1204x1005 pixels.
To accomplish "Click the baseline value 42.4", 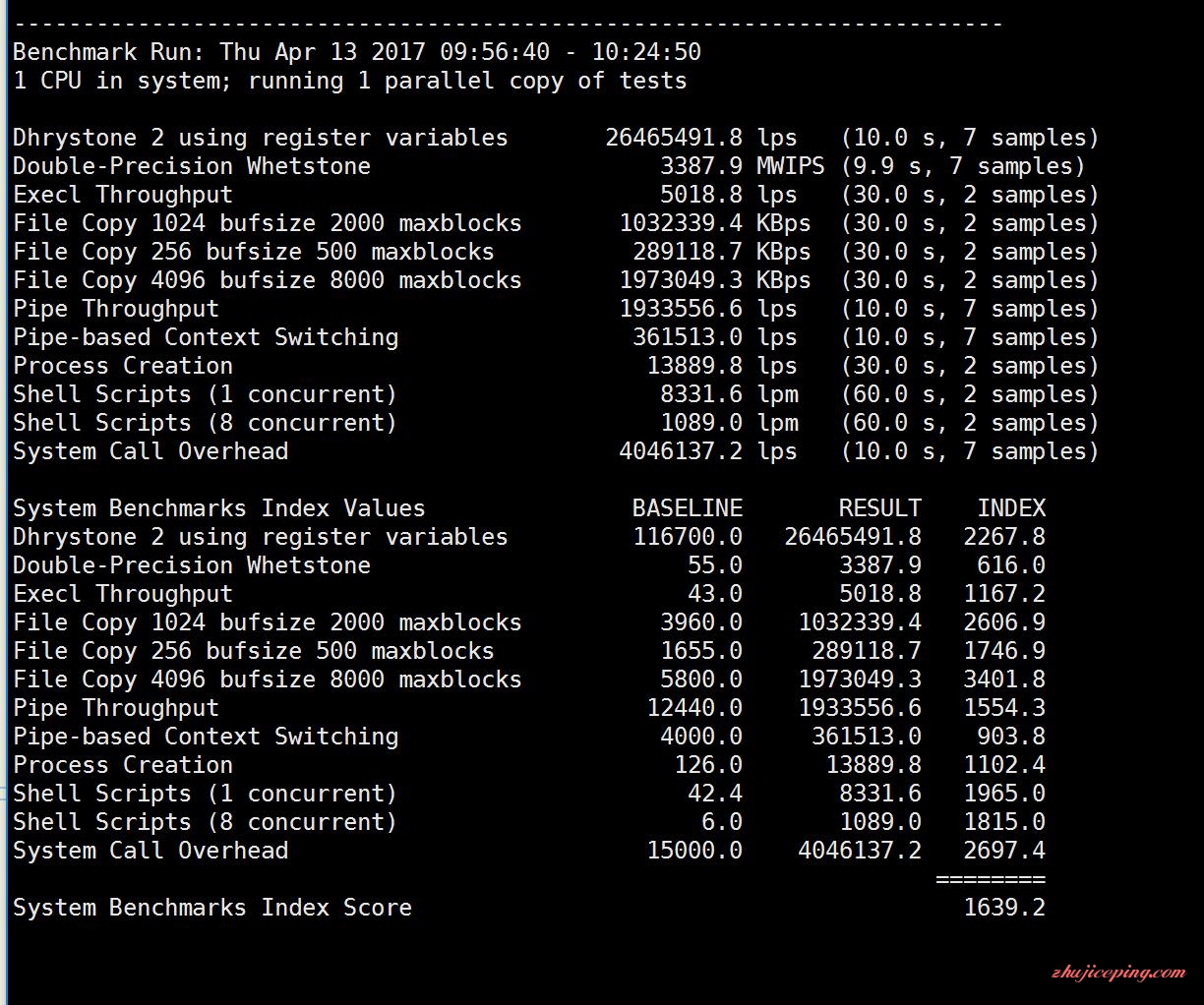I will point(715,794).
